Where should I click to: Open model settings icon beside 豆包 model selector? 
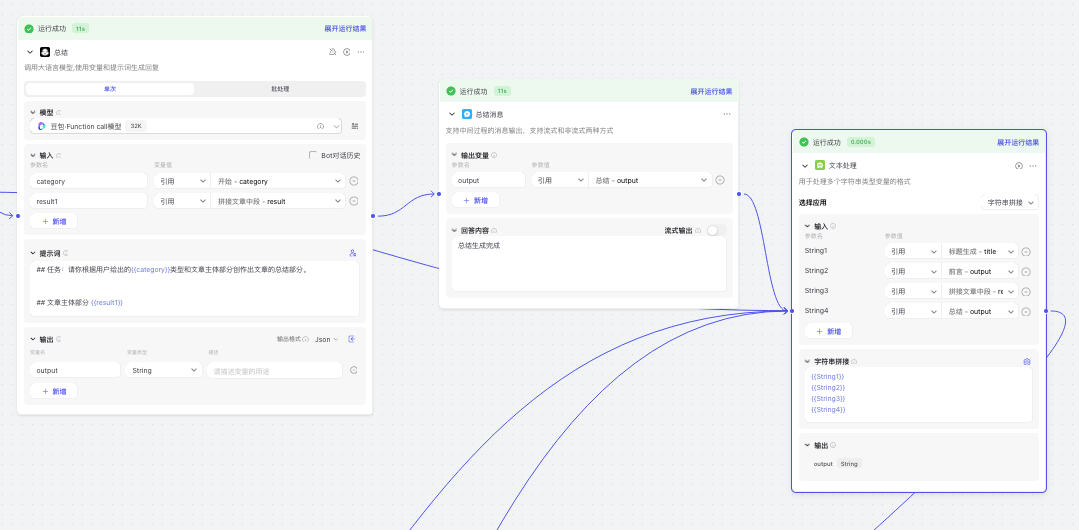point(355,126)
